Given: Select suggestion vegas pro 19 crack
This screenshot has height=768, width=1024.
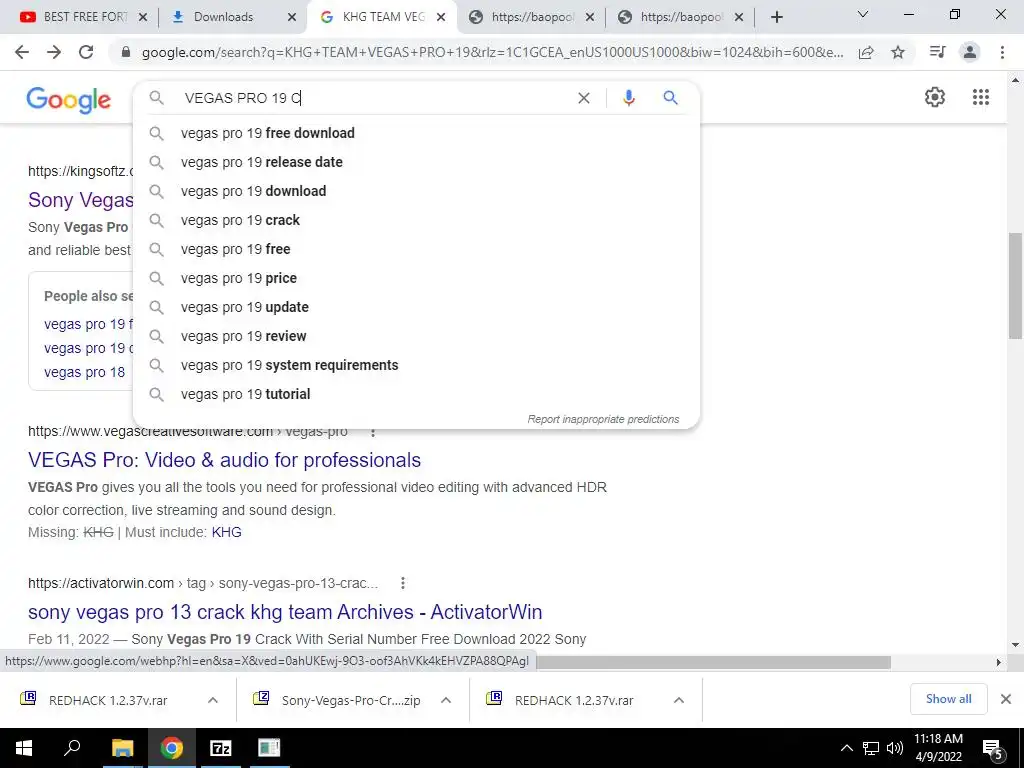Looking at the screenshot, I should pos(416,220).
